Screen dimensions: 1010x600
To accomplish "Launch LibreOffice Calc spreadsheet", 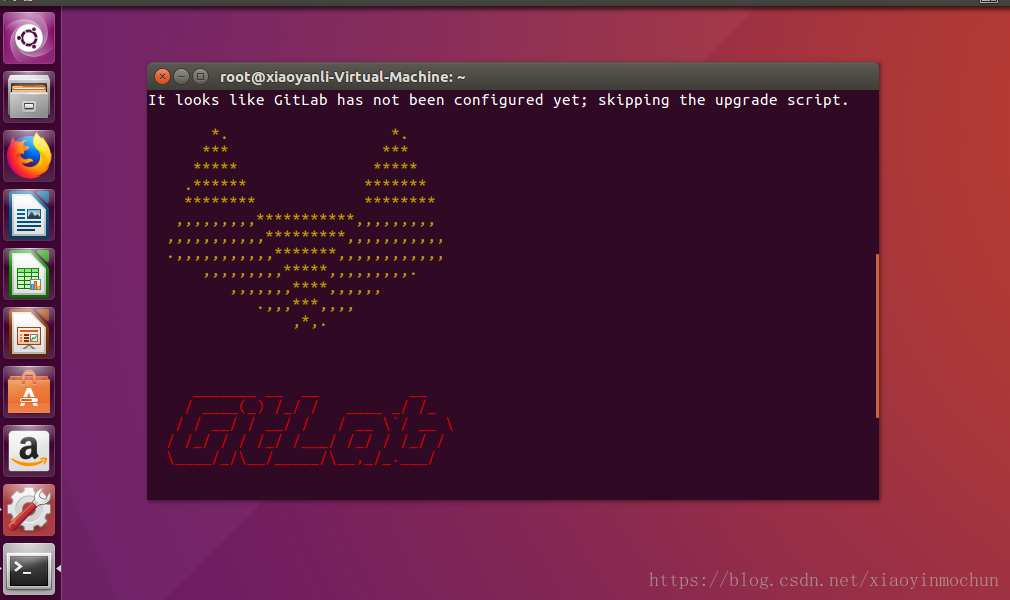I will point(29,274).
